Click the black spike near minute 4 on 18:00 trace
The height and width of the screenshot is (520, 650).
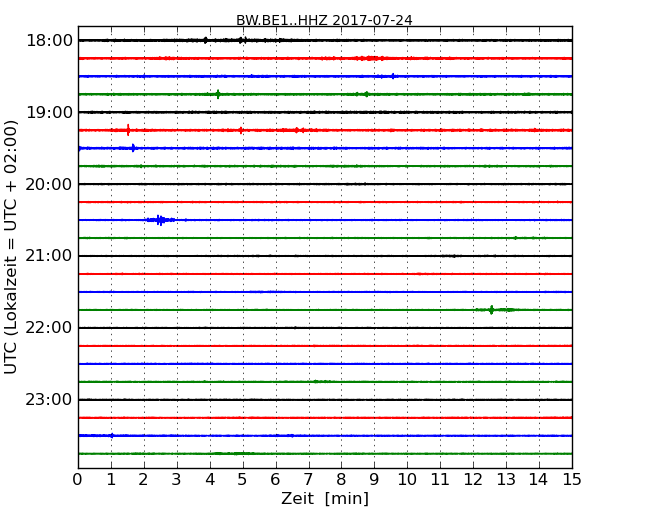(206, 40)
